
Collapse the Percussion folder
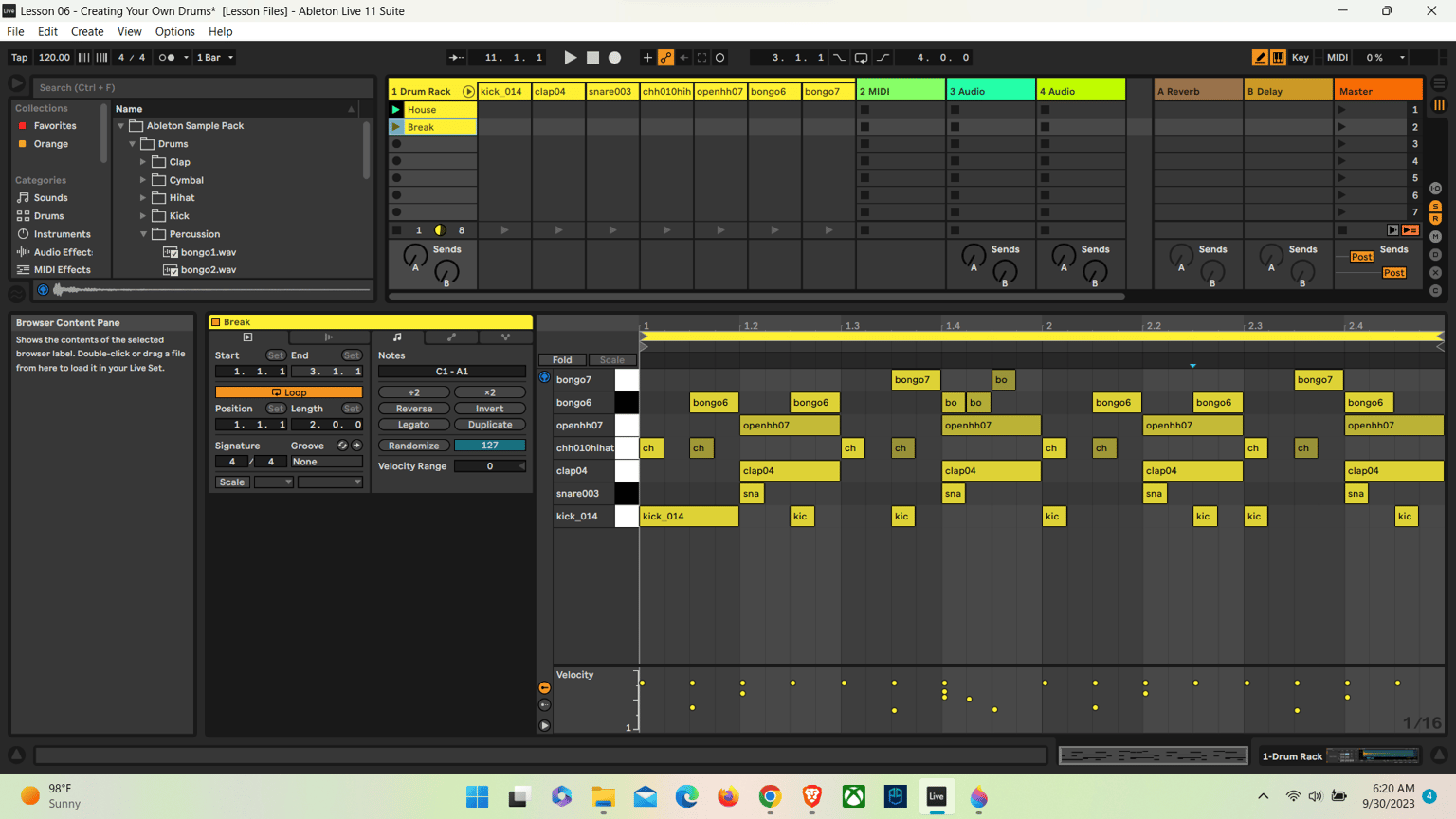tap(143, 234)
